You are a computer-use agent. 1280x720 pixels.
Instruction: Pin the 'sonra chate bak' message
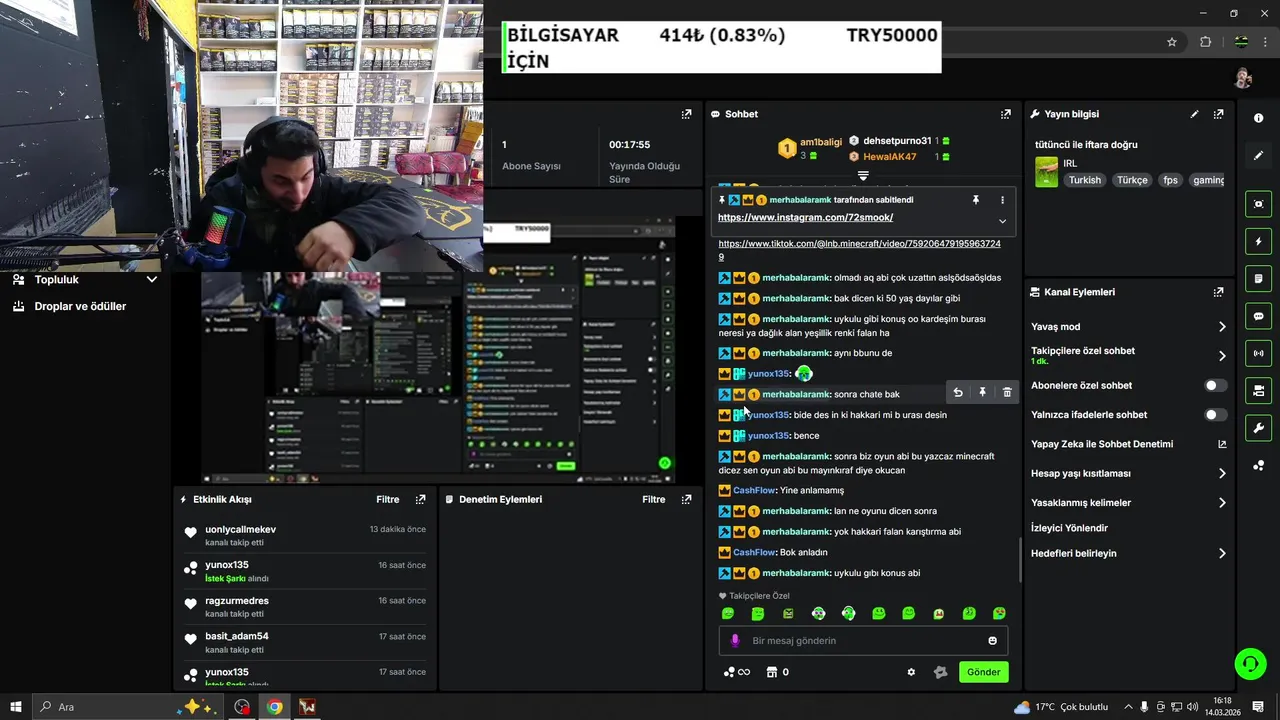982,393
